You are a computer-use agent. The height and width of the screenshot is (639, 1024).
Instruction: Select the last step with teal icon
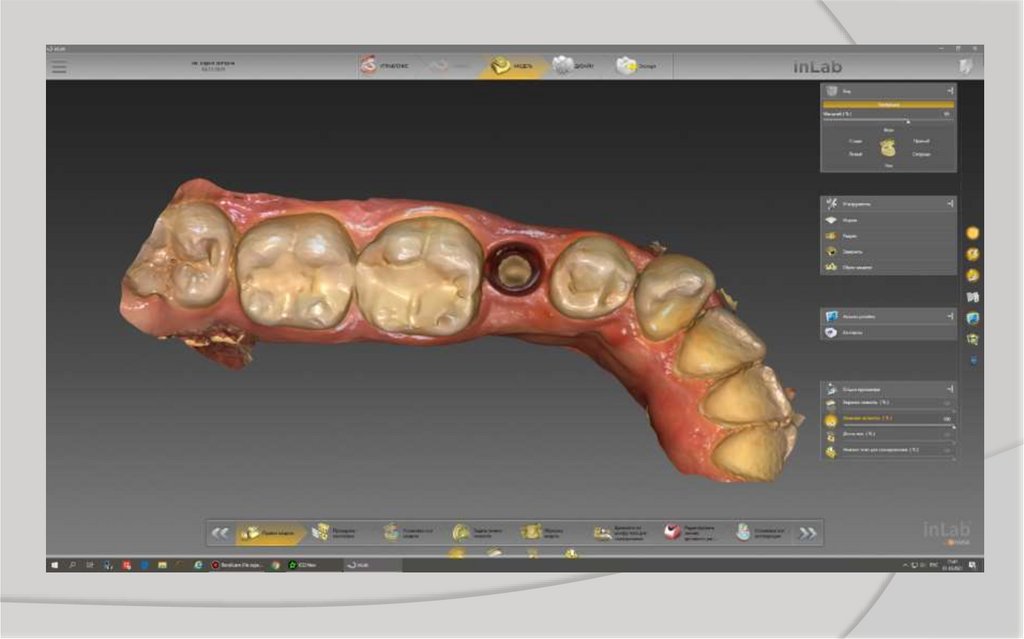click(x=761, y=532)
